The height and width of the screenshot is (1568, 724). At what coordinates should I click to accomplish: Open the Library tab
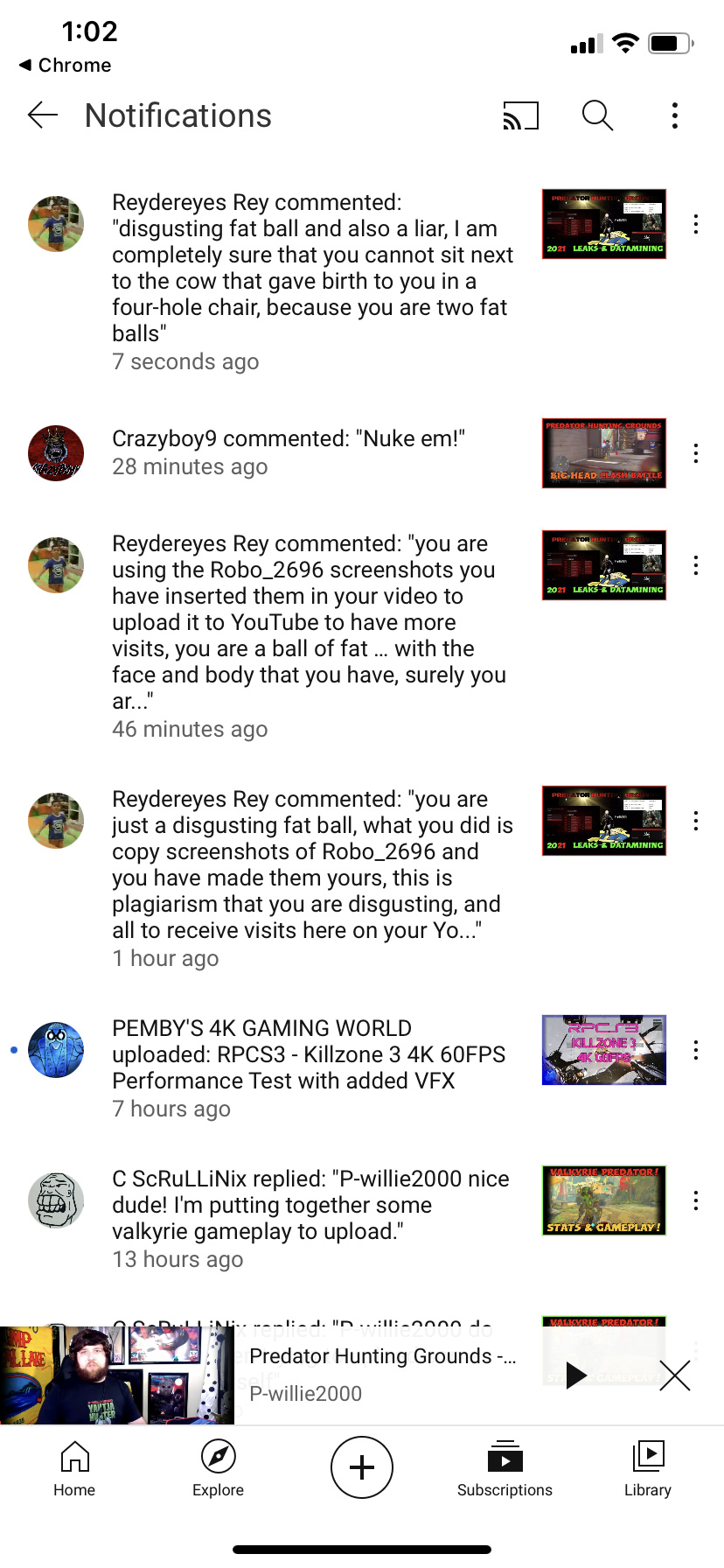pyautogui.click(x=648, y=1469)
